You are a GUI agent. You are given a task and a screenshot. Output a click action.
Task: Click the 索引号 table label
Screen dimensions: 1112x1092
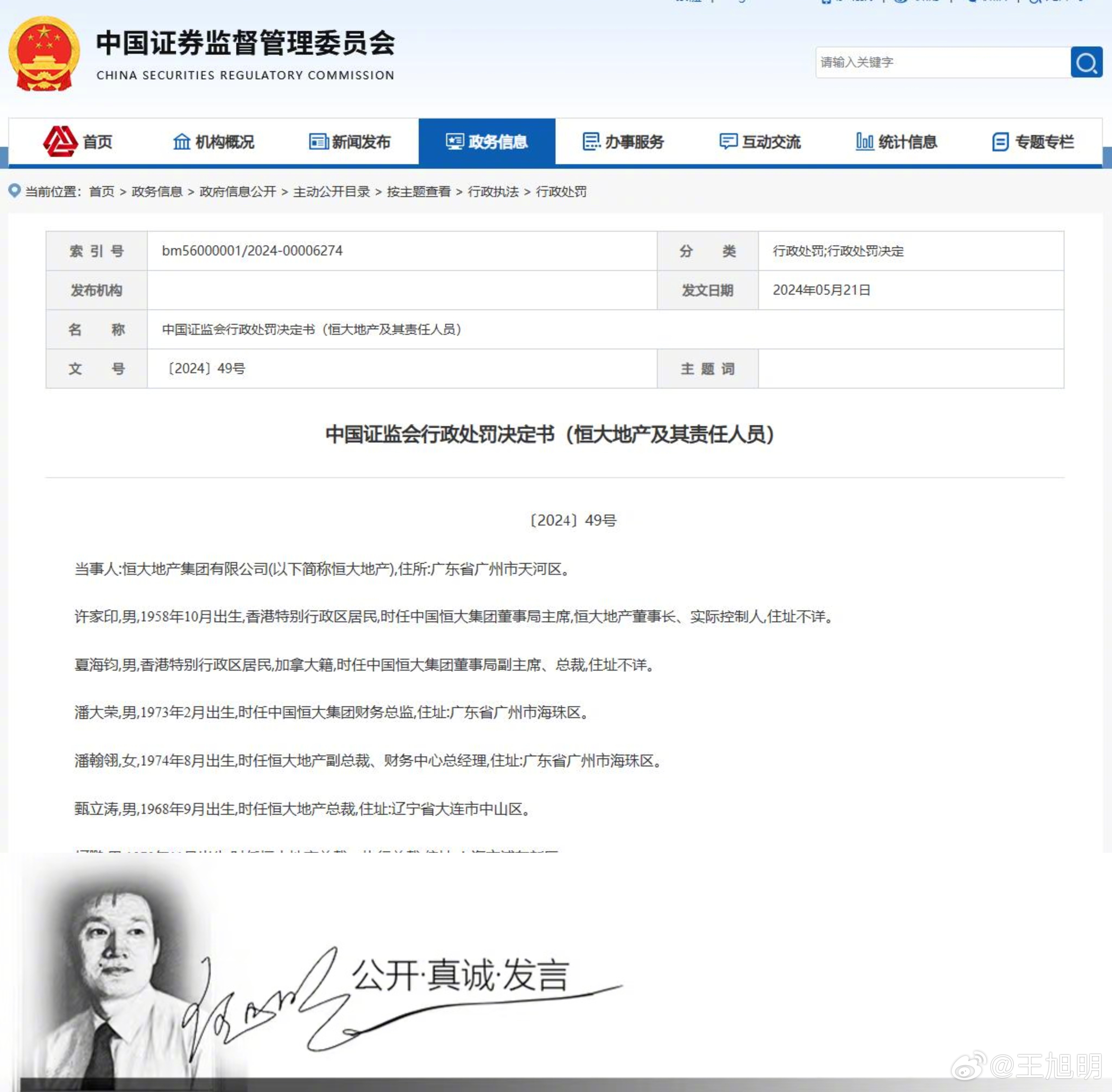pyautogui.click(x=96, y=251)
